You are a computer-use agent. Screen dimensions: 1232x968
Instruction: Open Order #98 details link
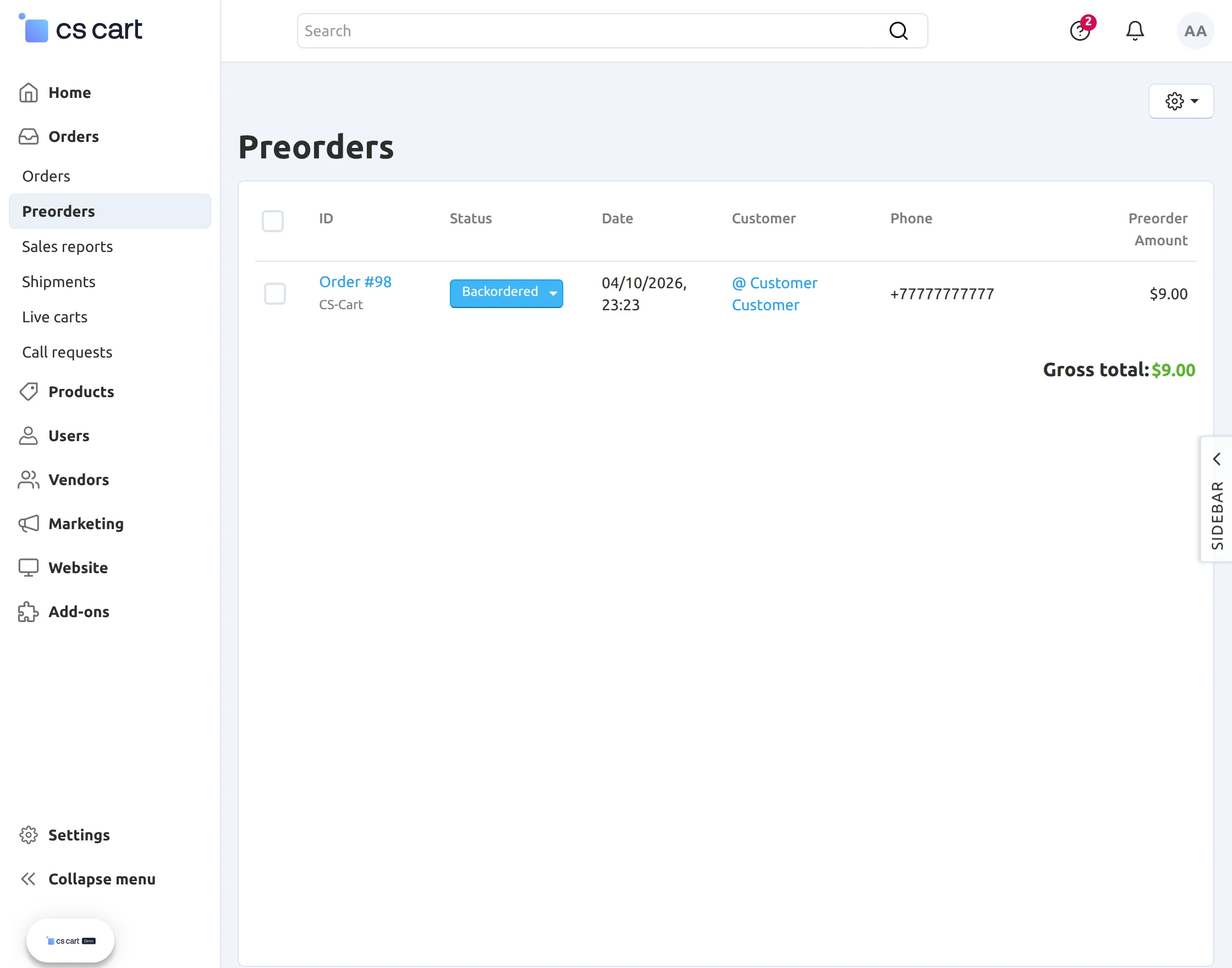(355, 282)
